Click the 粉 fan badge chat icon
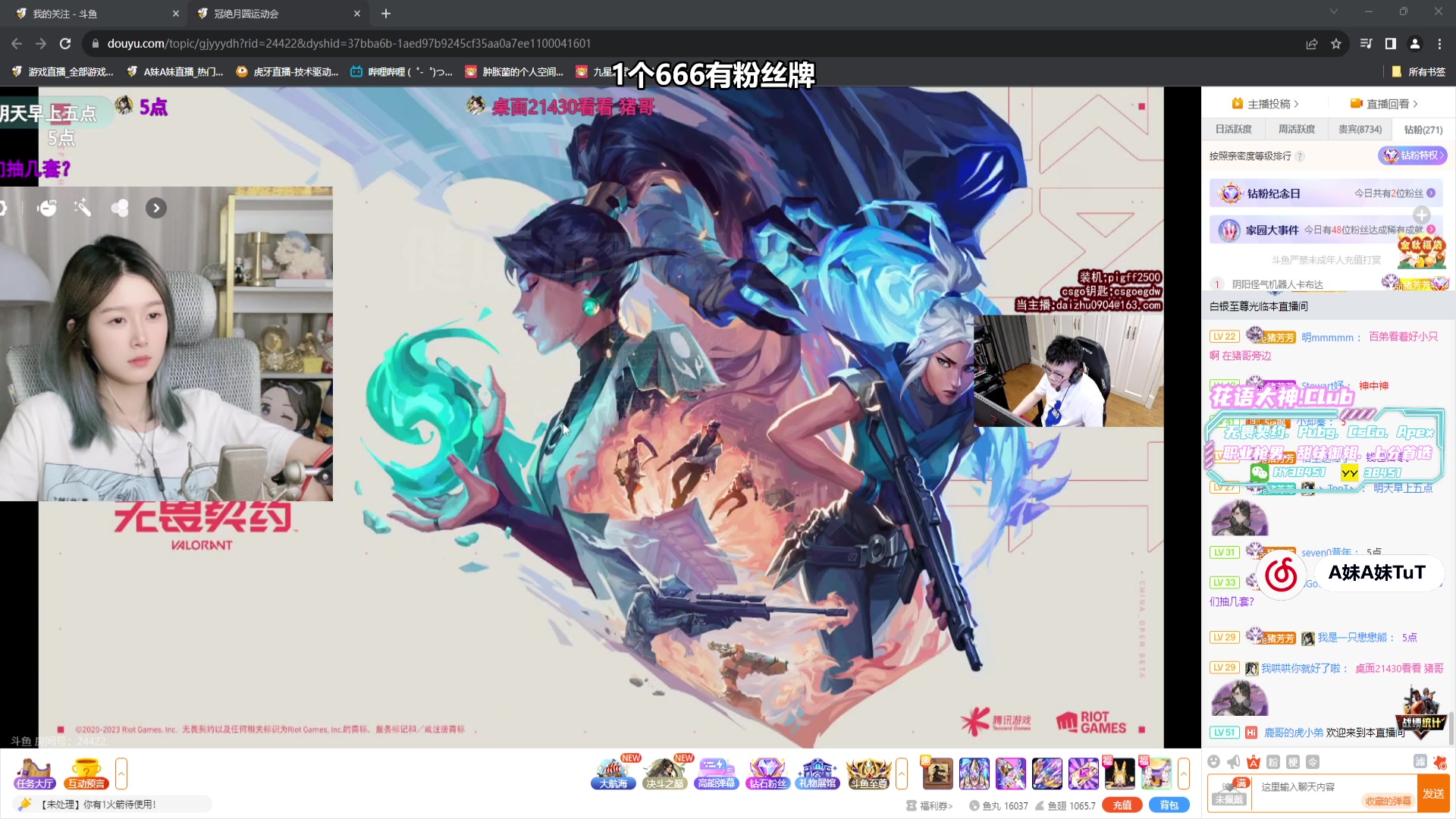 click(x=1273, y=762)
